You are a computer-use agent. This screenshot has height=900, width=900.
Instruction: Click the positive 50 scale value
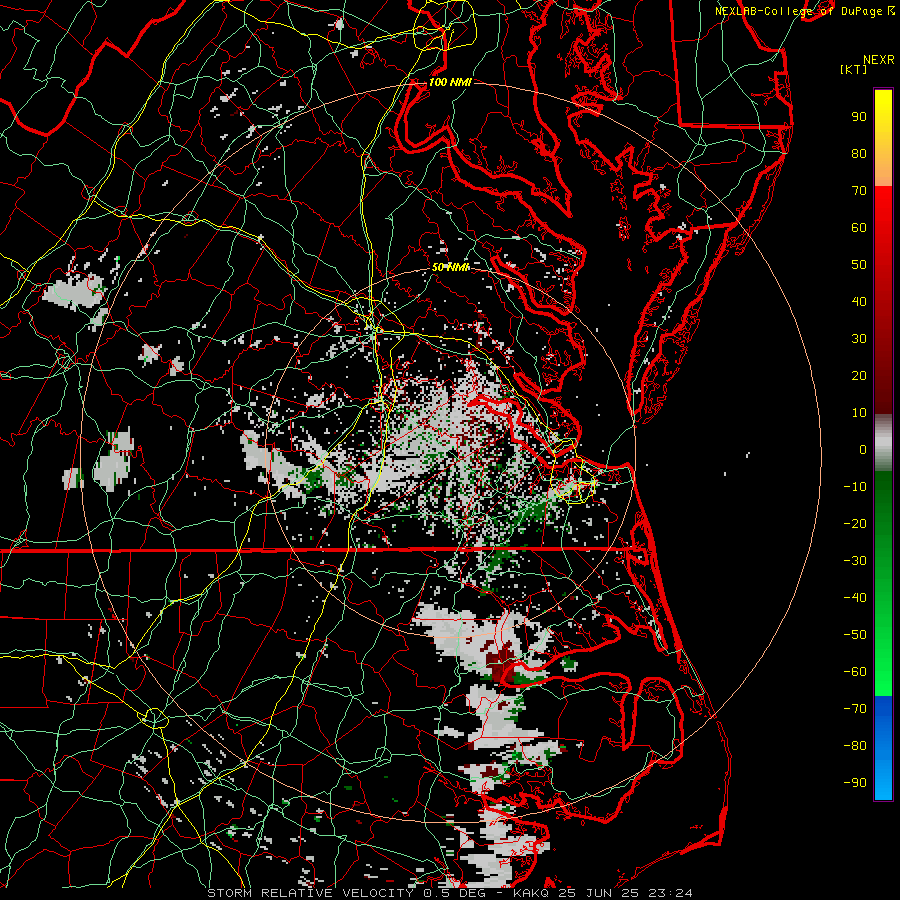(859, 265)
